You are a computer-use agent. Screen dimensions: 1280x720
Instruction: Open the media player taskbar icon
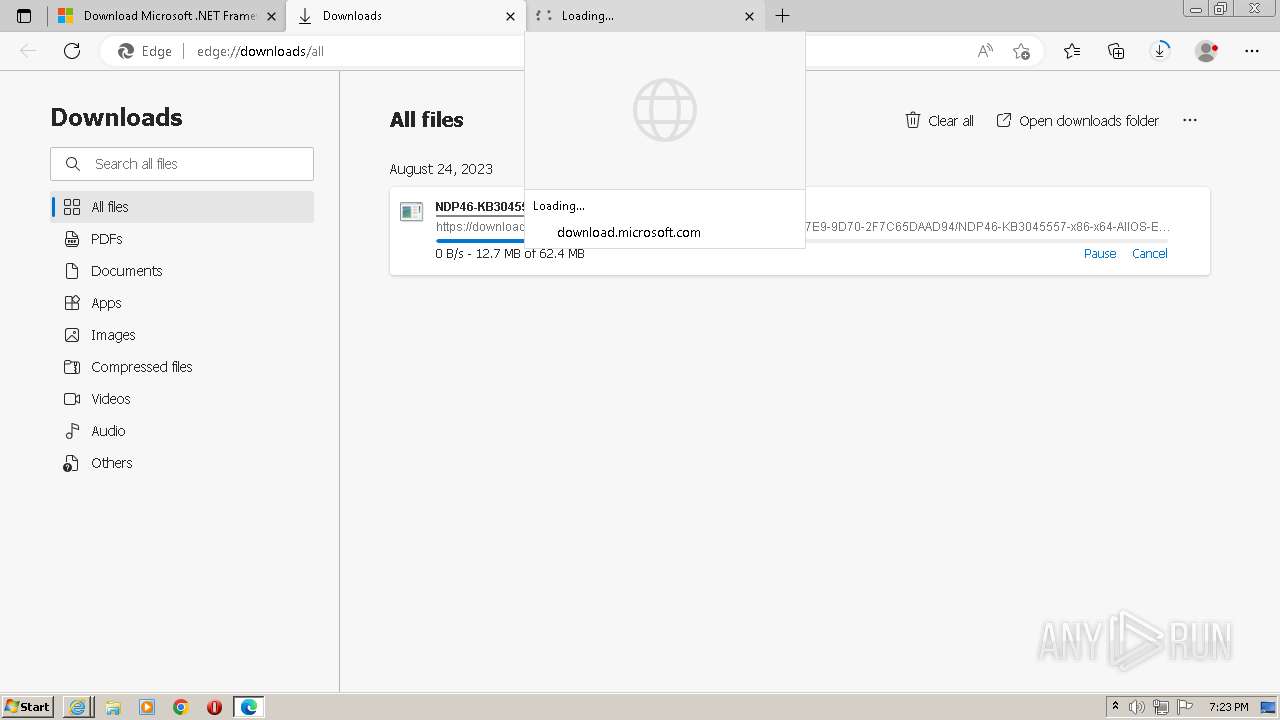(147, 707)
